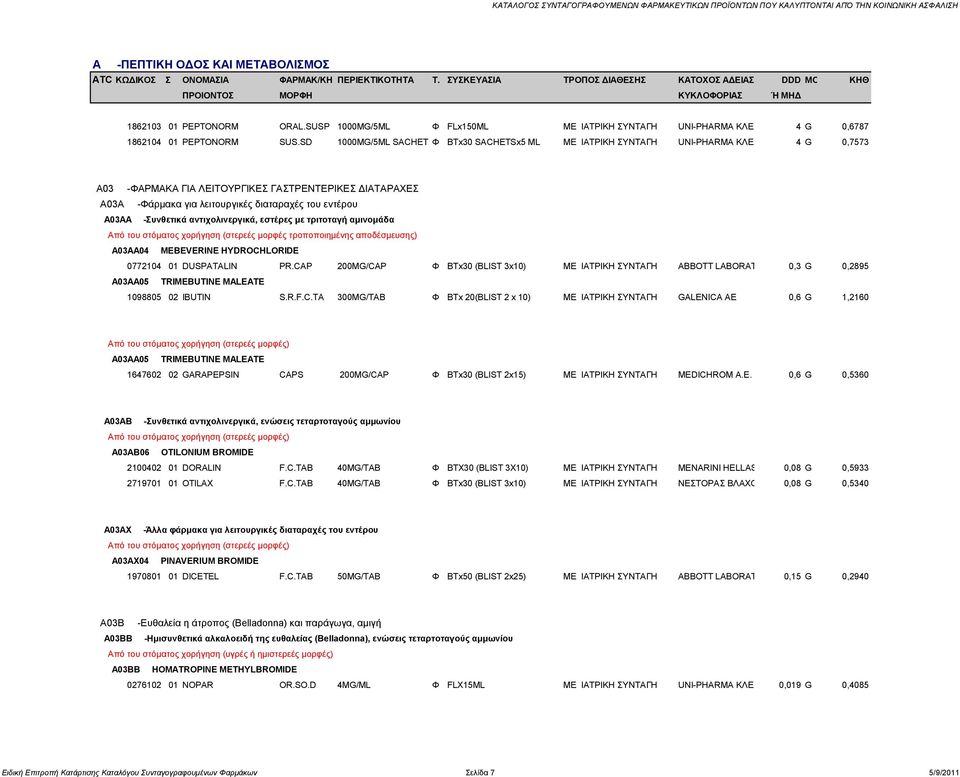Click BTx30 SACHETSx5 ML packaging
The height and width of the screenshot is (777, 960).
click(x=493, y=142)
